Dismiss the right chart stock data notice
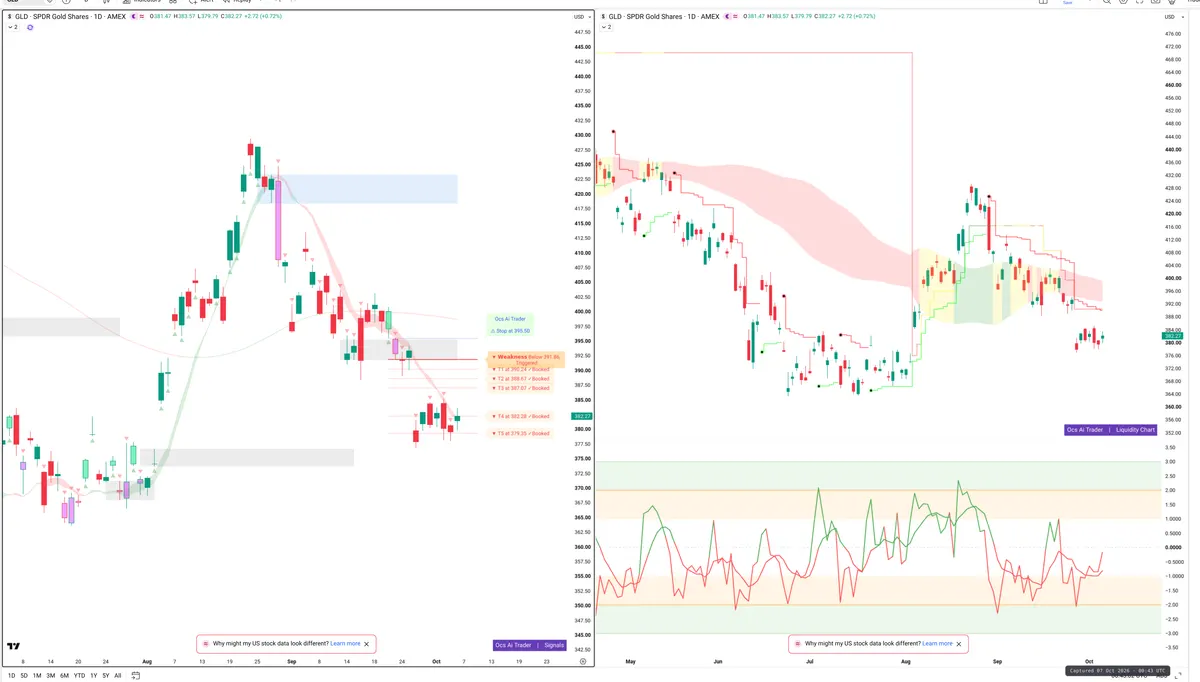Viewport: 1200px width, 682px height. tap(959, 644)
